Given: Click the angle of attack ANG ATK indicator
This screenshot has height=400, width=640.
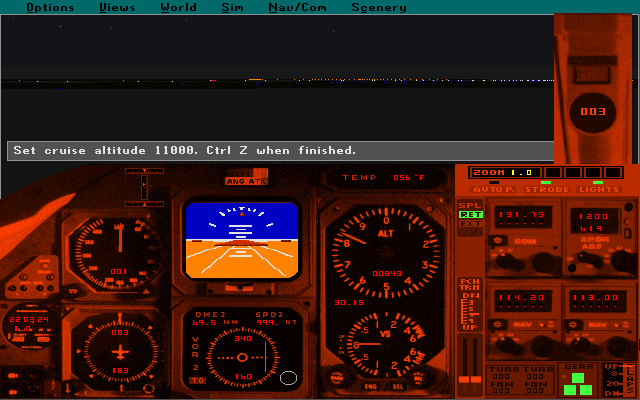Looking at the screenshot, I should coord(246,177).
